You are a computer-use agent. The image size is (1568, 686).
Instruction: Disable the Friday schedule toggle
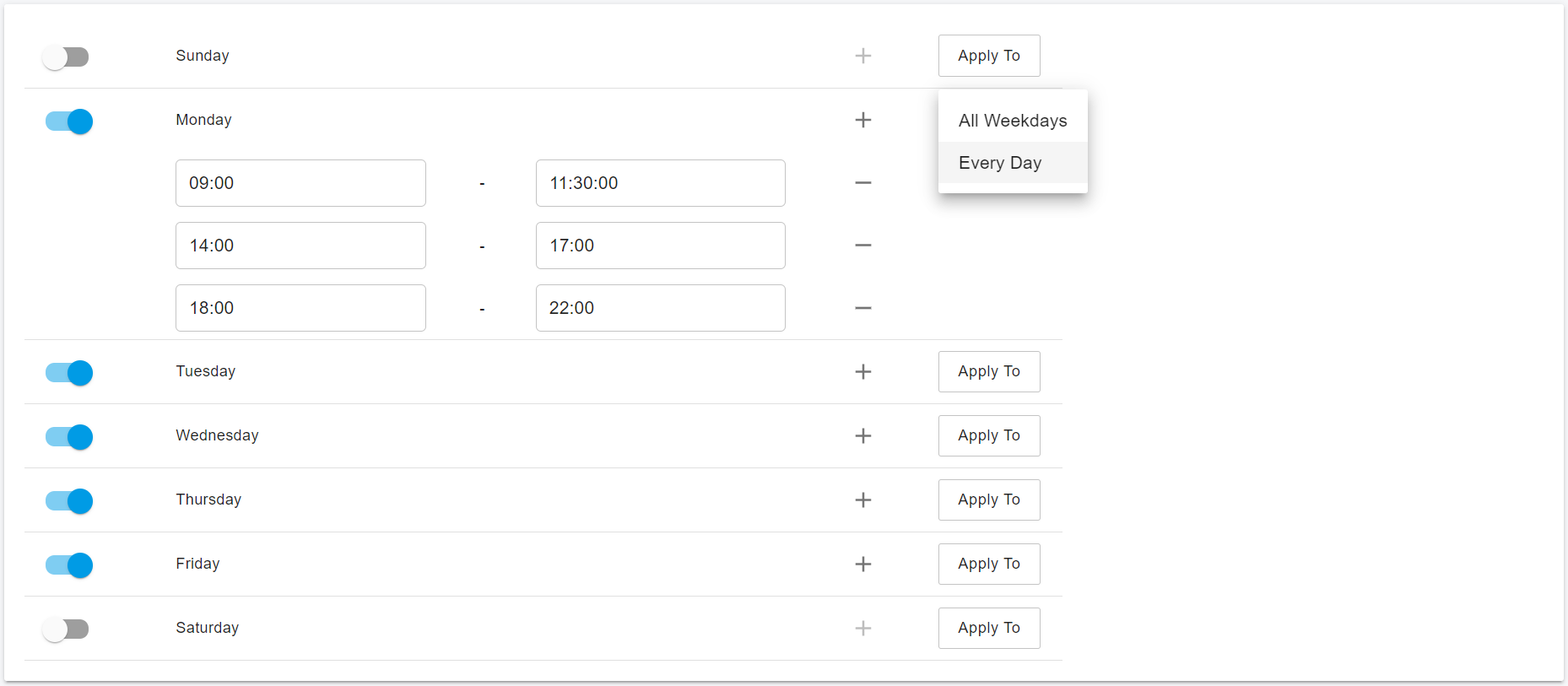click(68, 564)
